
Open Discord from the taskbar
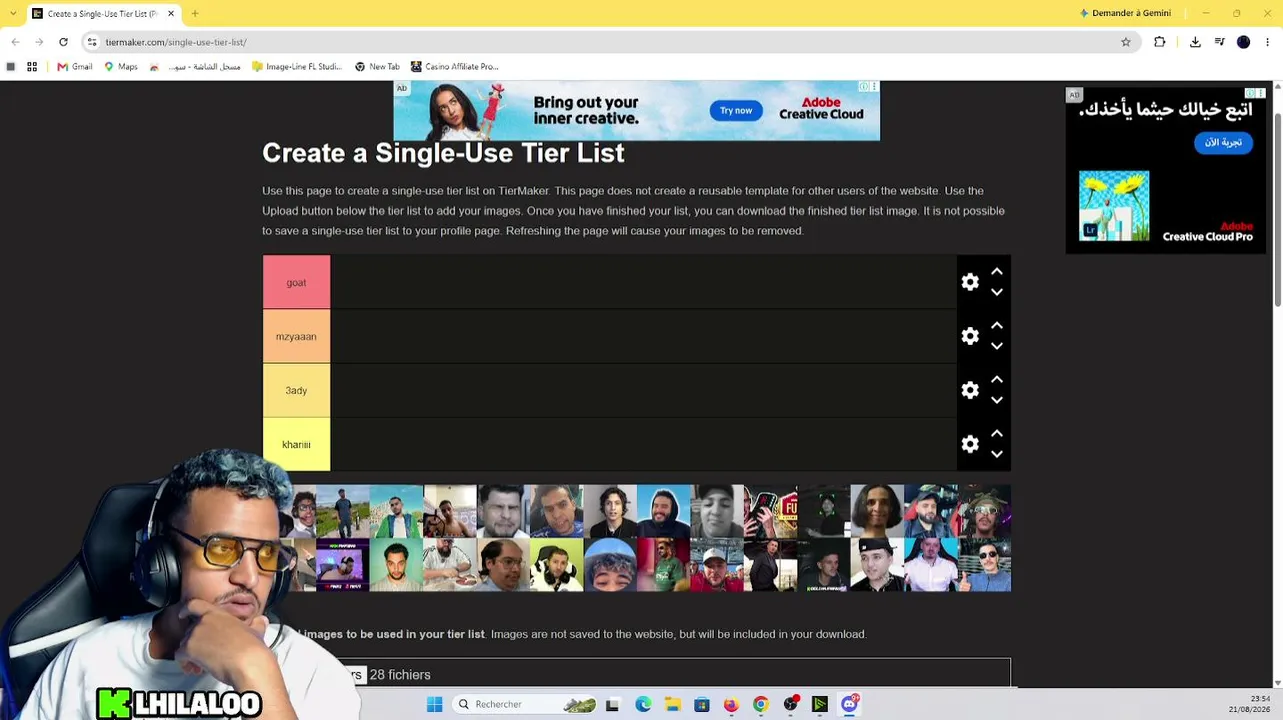tap(850, 704)
